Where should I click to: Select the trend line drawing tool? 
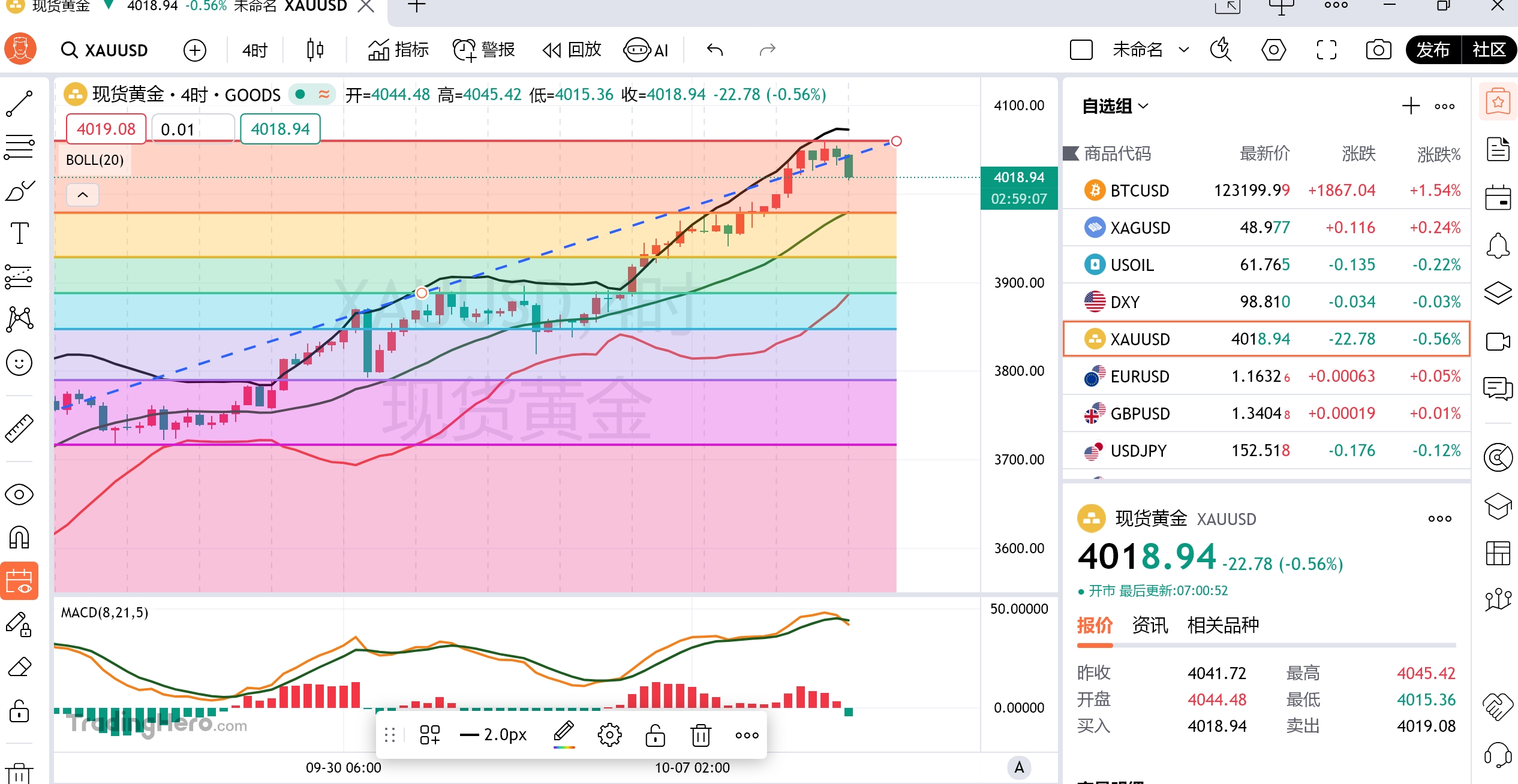click(x=19, y=104)
